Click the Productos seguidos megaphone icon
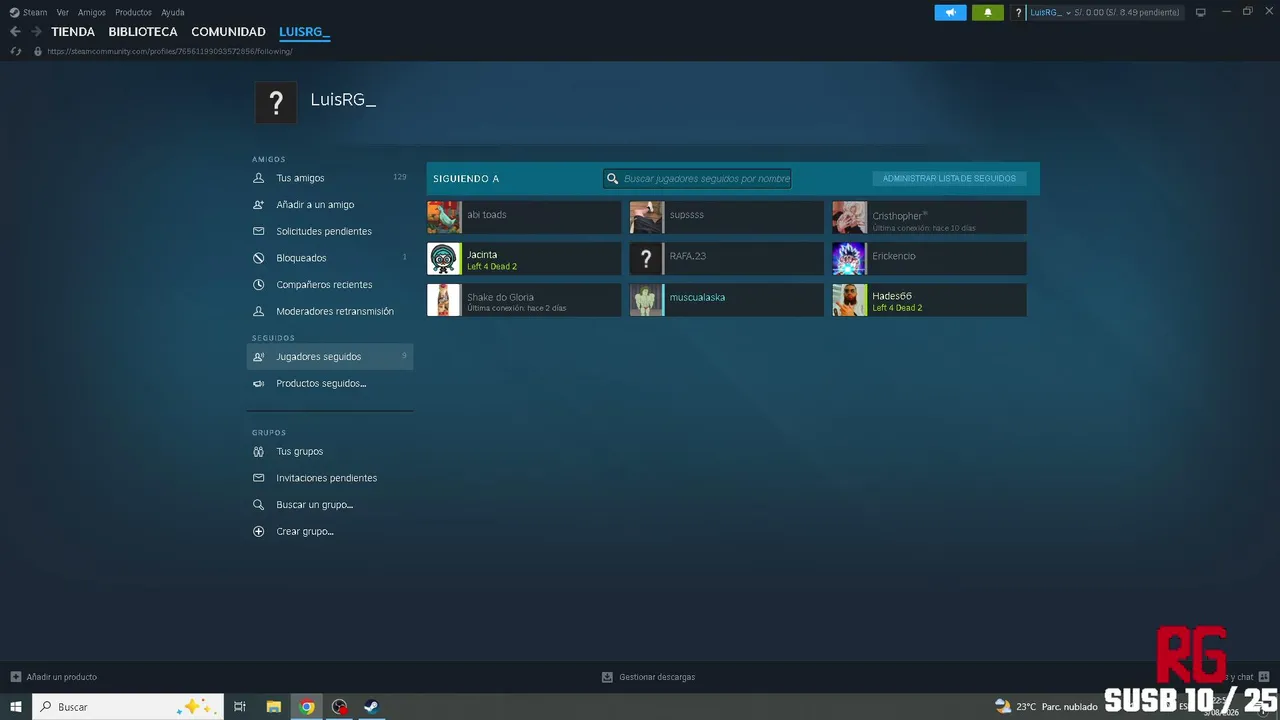Image resolution: width=1280 pixels, height=720 pixels. pyautogui.click(x=258, y=383)
